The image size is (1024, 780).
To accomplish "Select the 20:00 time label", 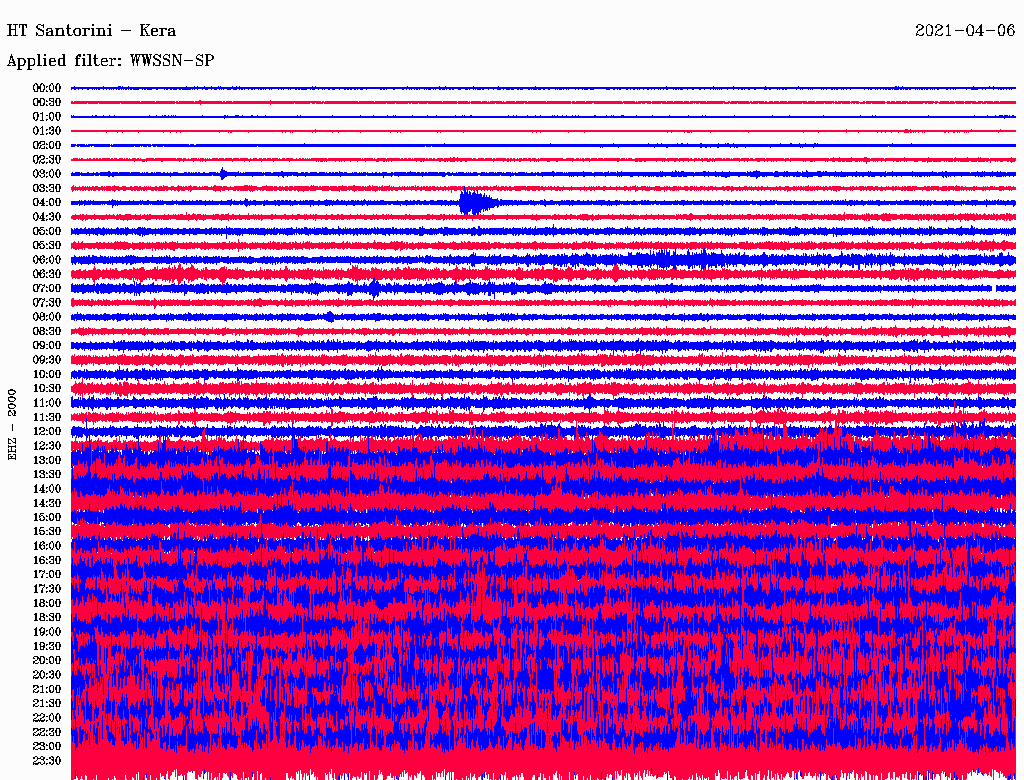I will tap(47, 660).
